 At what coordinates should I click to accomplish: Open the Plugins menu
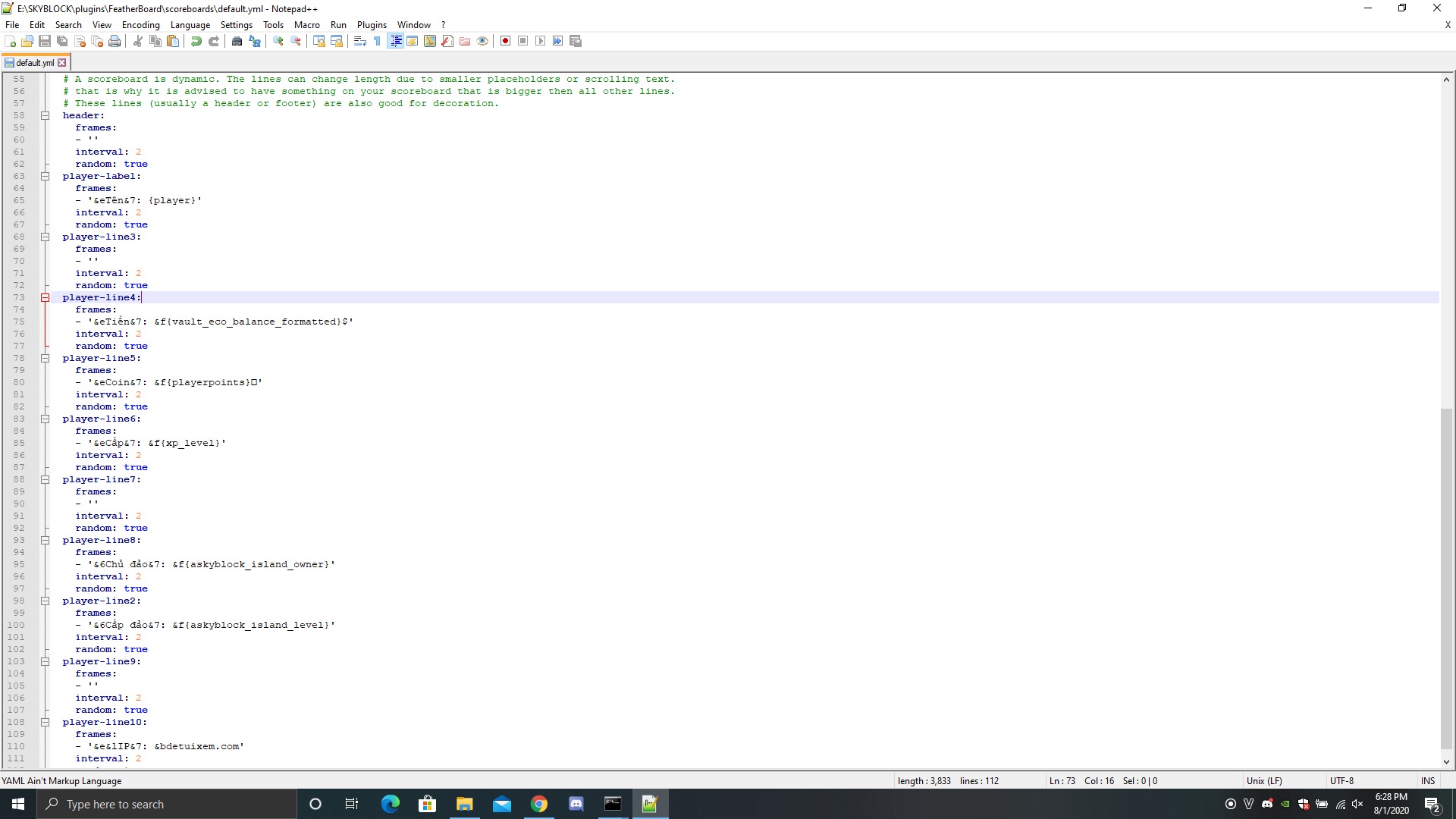coord(372,25)
